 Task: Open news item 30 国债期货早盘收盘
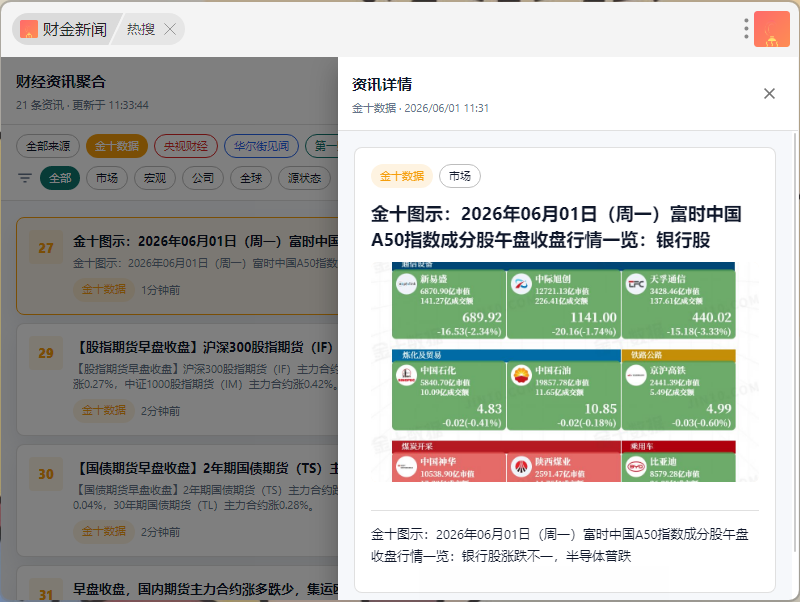point(177,500)
